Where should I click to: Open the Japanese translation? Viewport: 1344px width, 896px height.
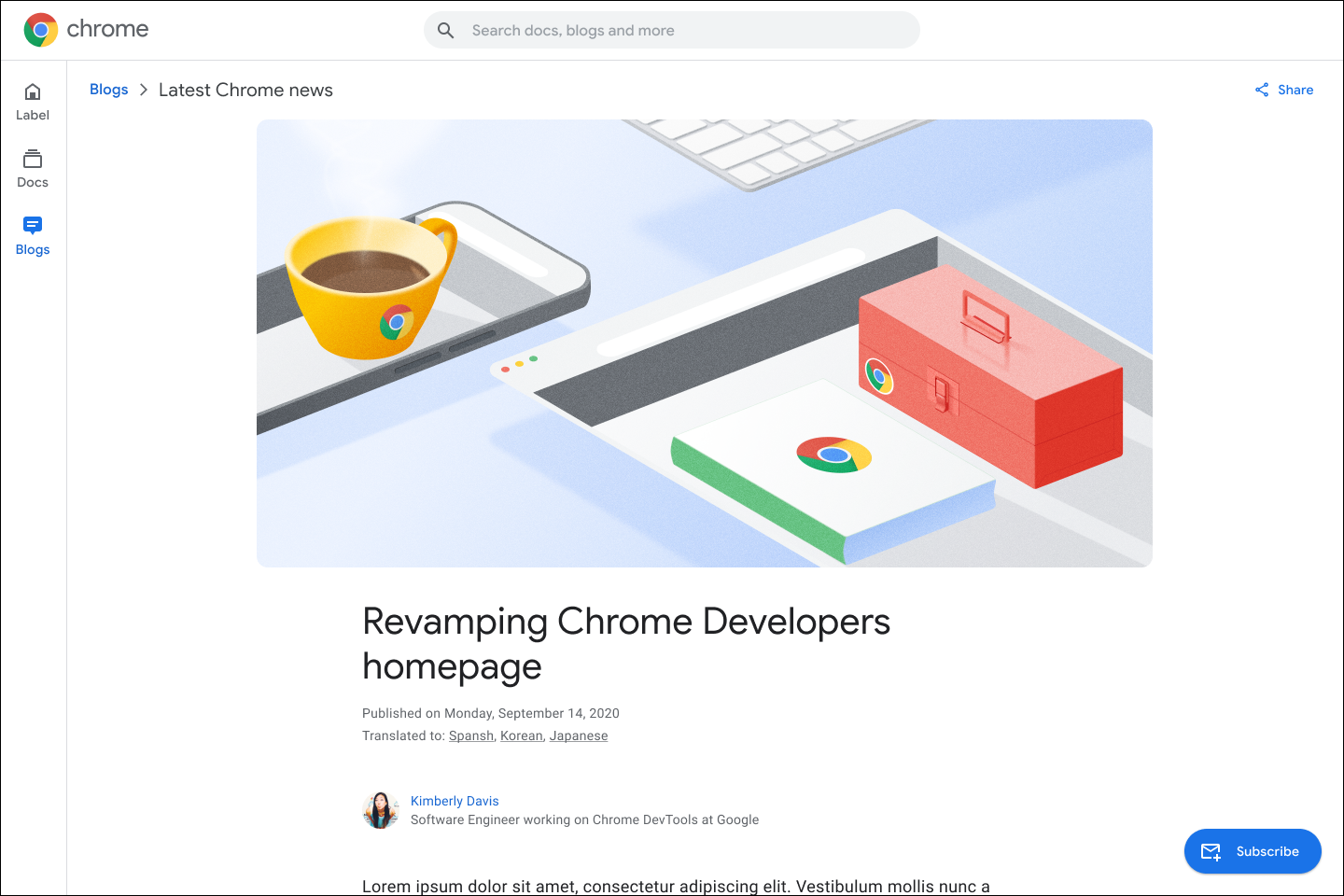point(578,735)
